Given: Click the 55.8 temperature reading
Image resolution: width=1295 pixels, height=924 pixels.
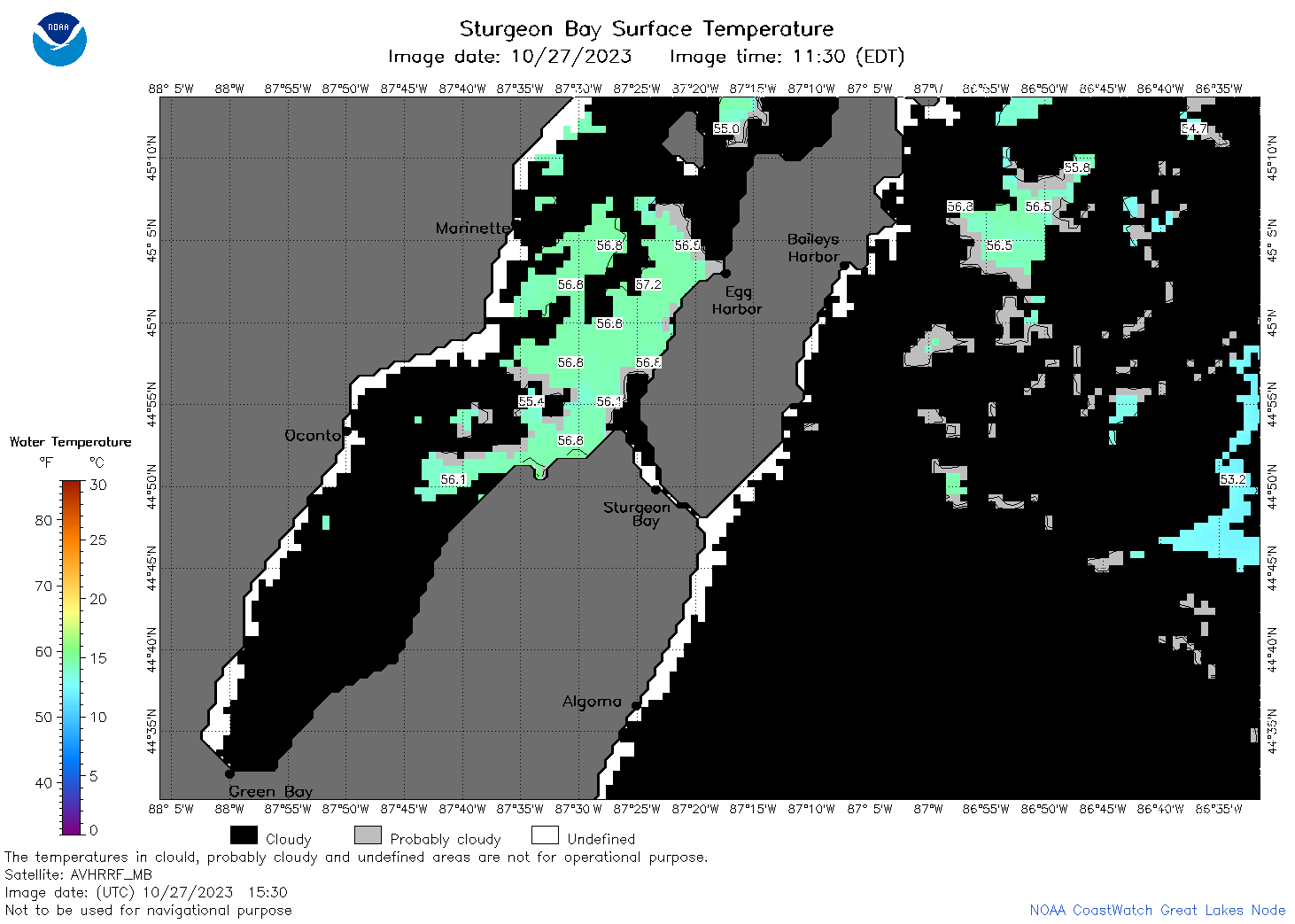Looking at the screenshot, I should (x=1077, y=167).
